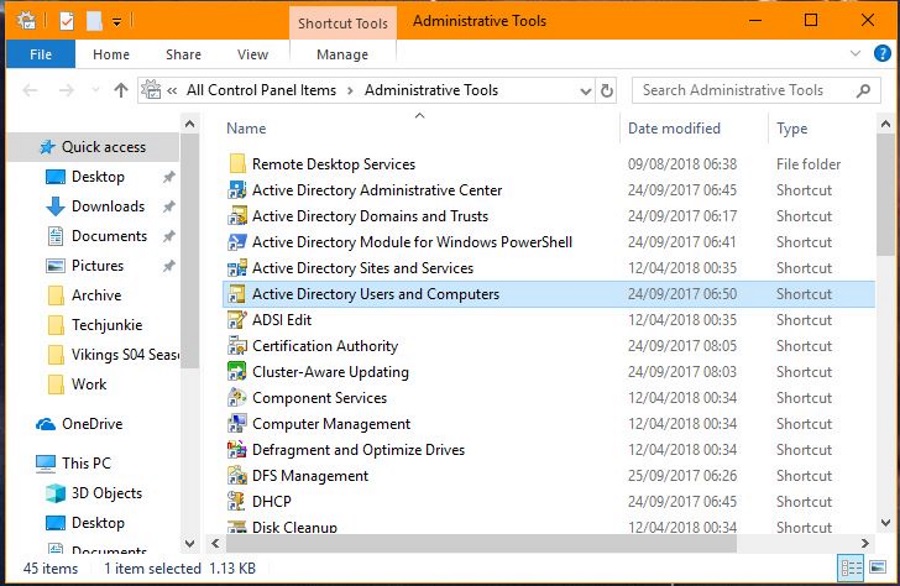Switch to Details view layout

pos(851,568)
